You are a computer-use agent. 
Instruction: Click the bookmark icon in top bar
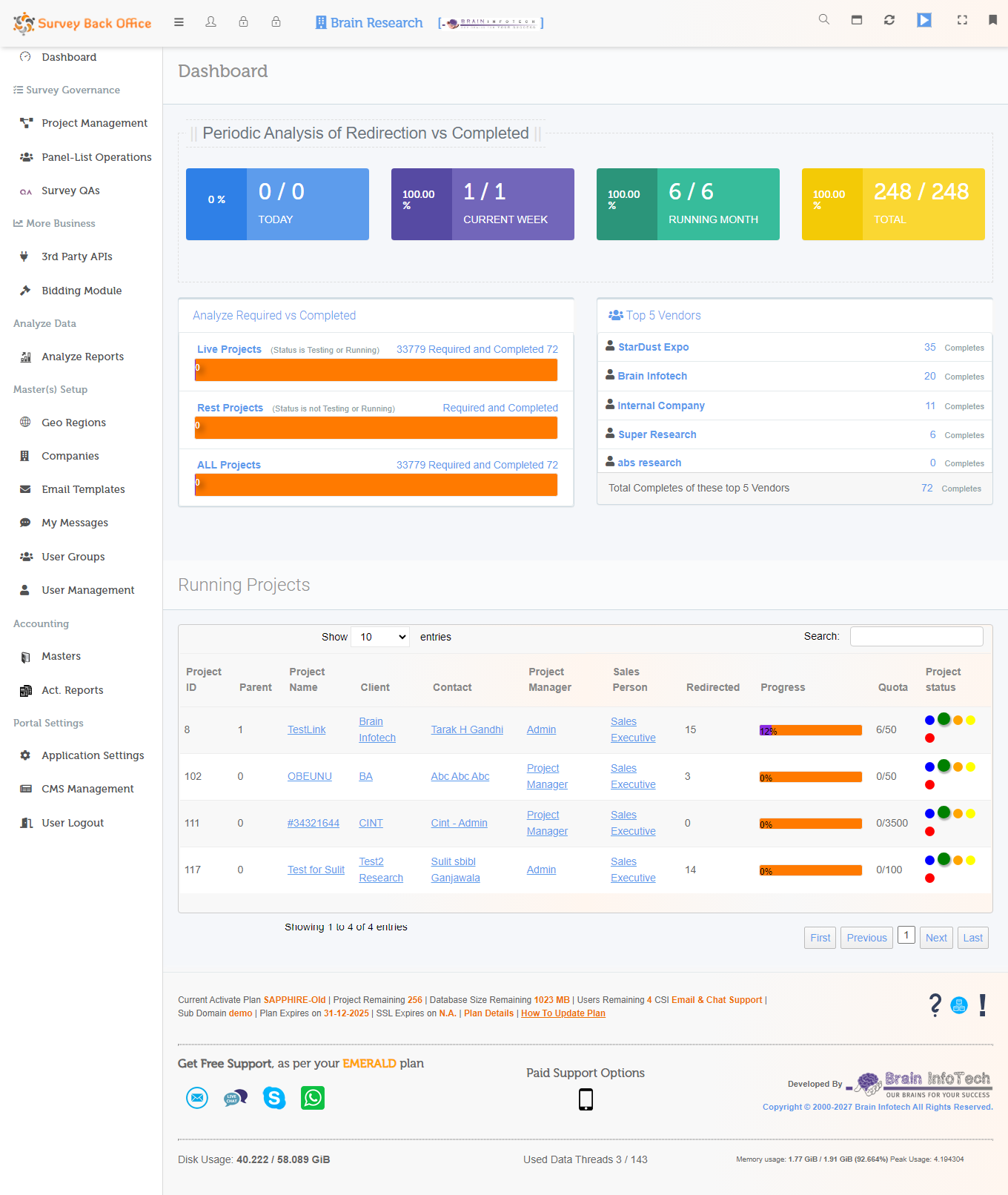click(x=992, y=20)
